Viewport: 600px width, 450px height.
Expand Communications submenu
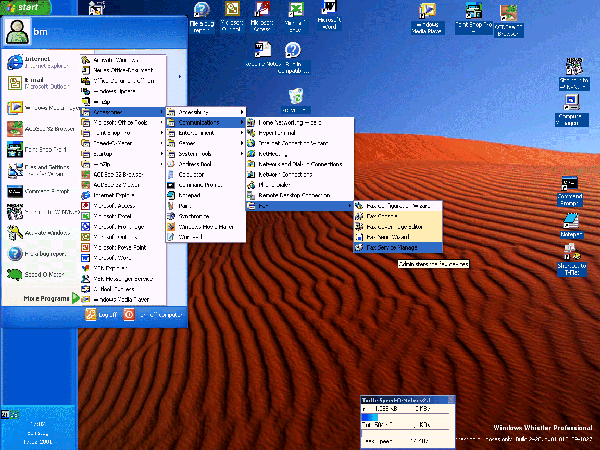click(205, 122)
